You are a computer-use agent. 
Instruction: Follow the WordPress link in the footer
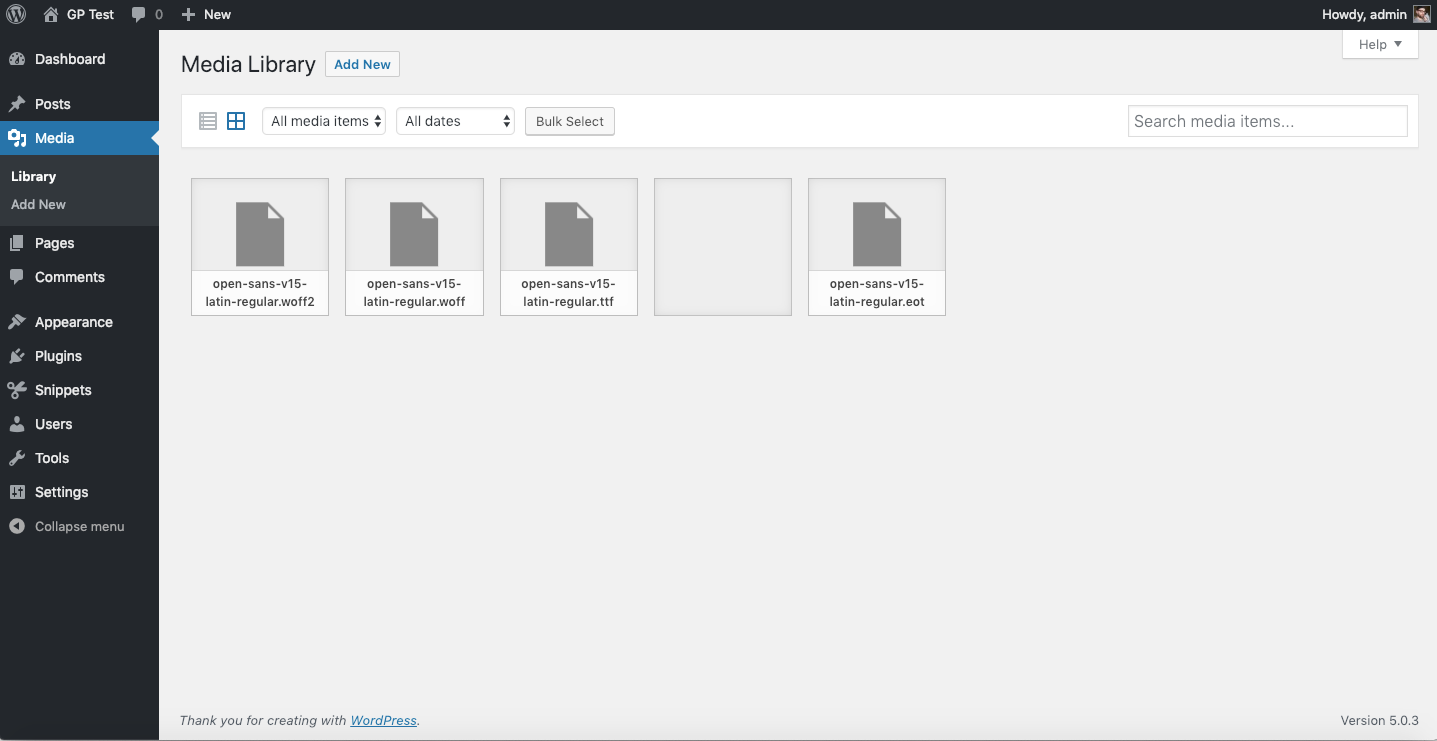click(383, 720)
